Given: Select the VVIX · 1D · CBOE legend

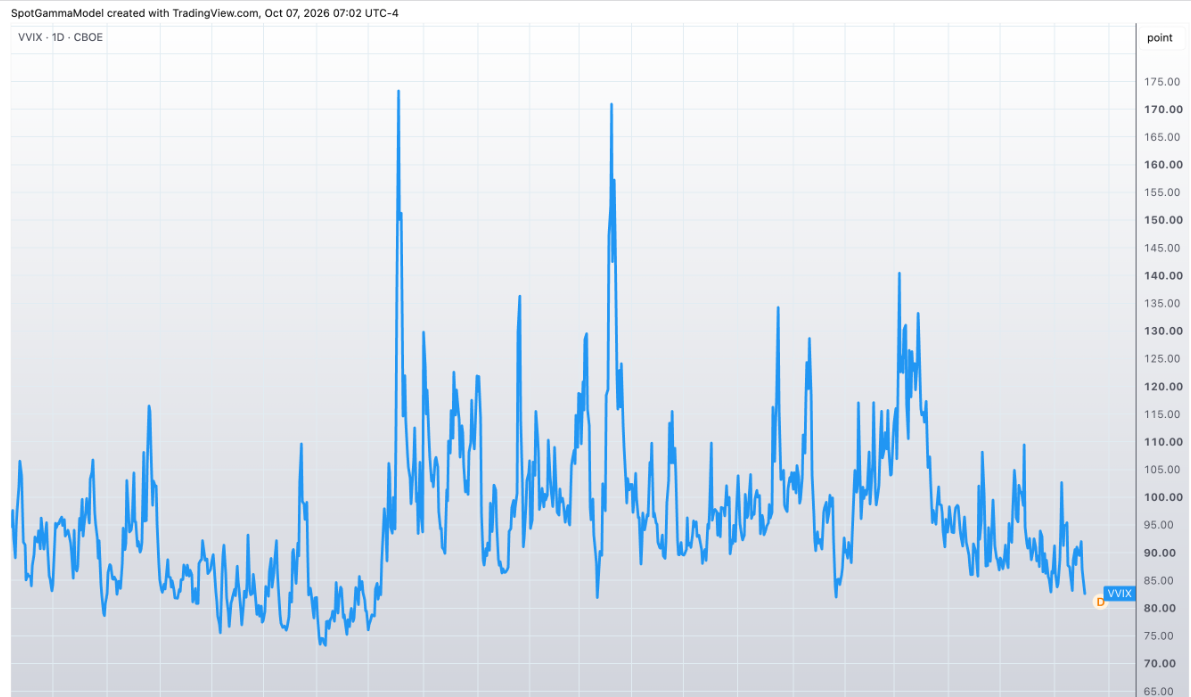Looking at the screenshot, I should pos(61,37).
